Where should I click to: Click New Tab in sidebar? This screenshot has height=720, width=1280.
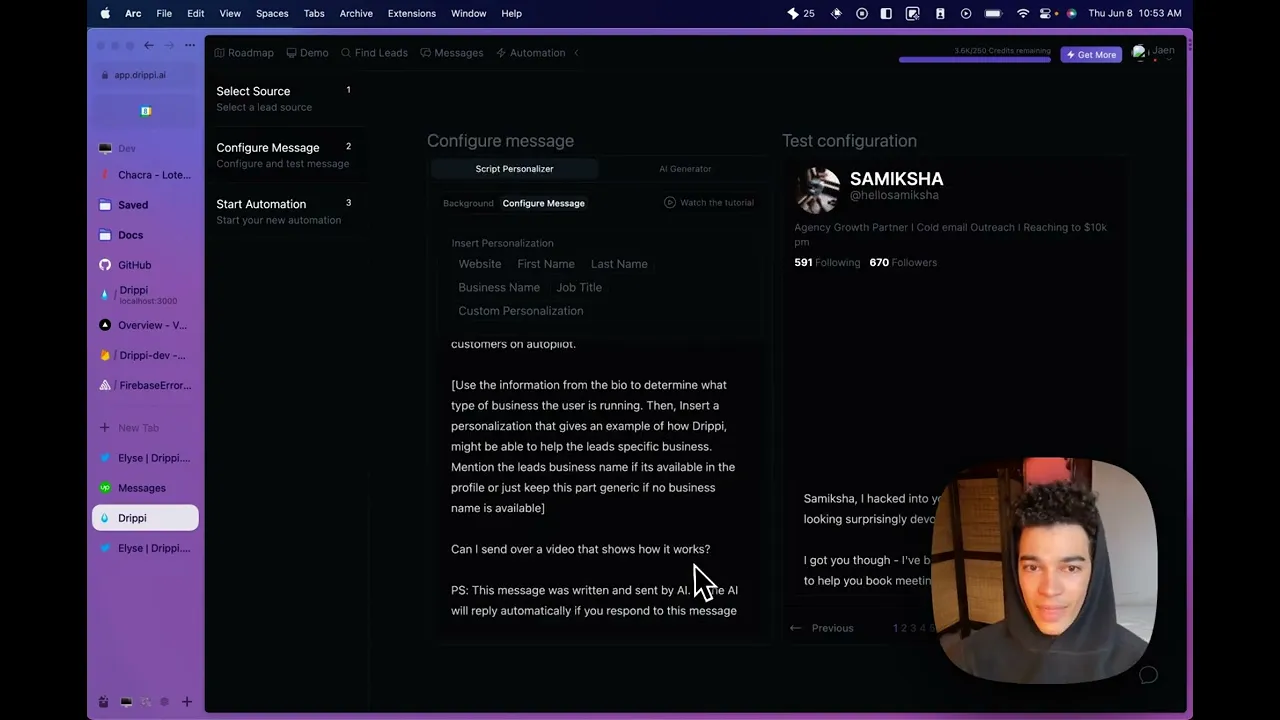pos(146,428)
